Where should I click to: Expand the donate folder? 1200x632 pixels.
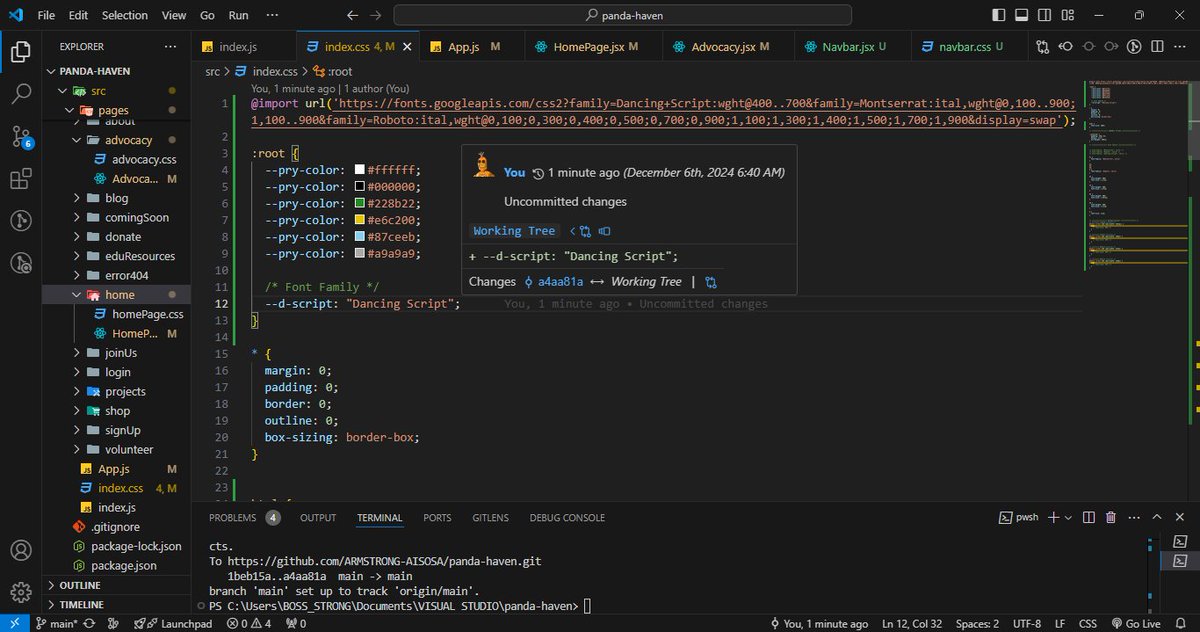click(x=116, y=237)
